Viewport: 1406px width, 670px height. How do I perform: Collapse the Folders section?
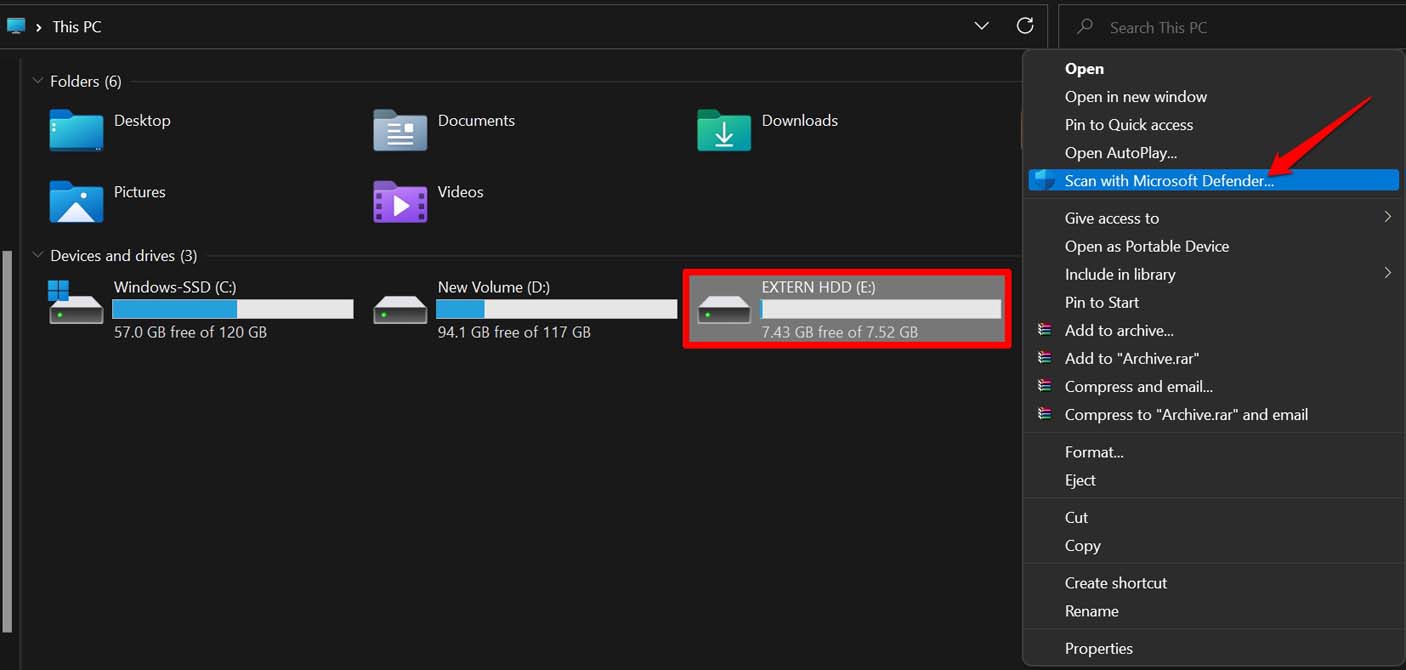coord(37,81)
